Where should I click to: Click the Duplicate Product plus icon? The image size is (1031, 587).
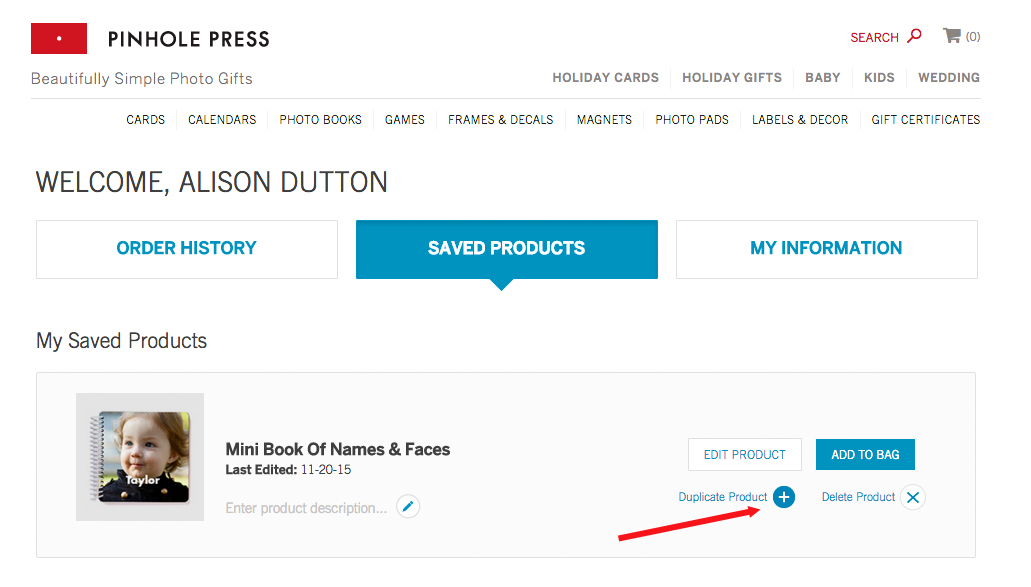tap(784, 497)
